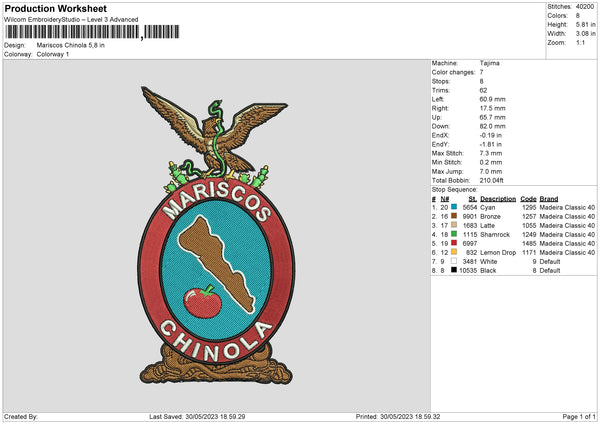Image resolution: width=600 pixels, height=424 pixels.
Task: Click the Min Stitch value '0.2 mm'
Action: pos(491,162)
